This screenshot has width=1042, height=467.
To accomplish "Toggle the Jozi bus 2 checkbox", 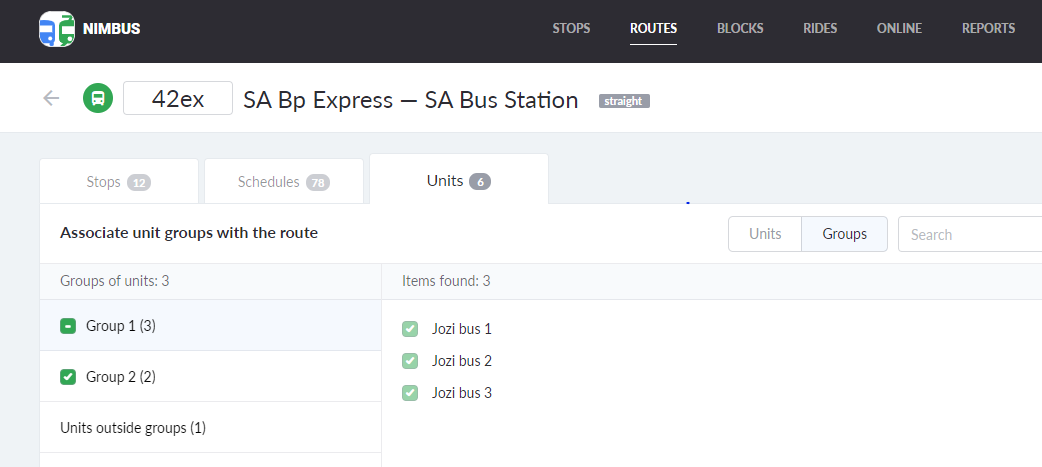I will (x=410, y=361).
